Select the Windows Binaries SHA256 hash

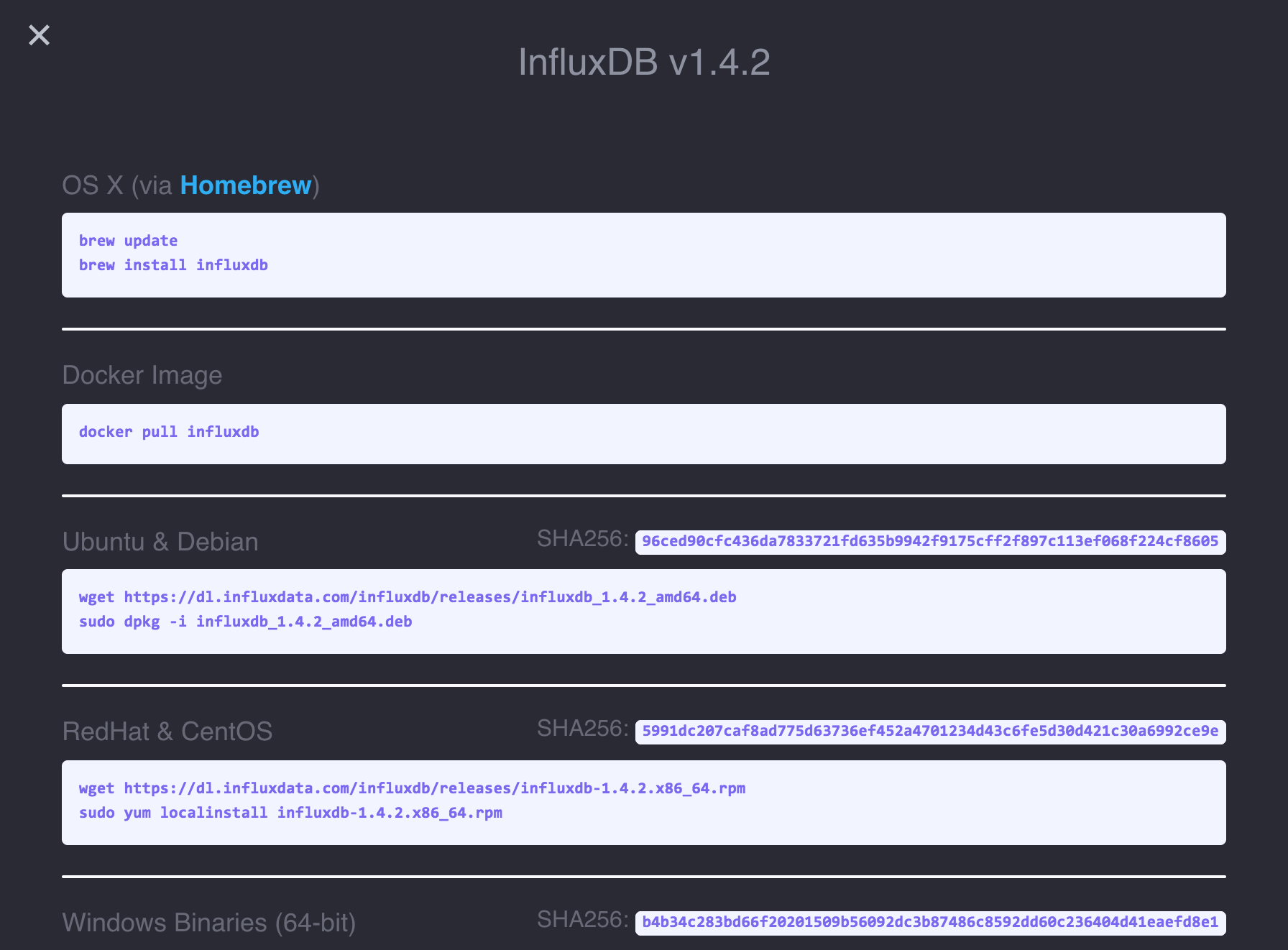click(x=930, y=923)
